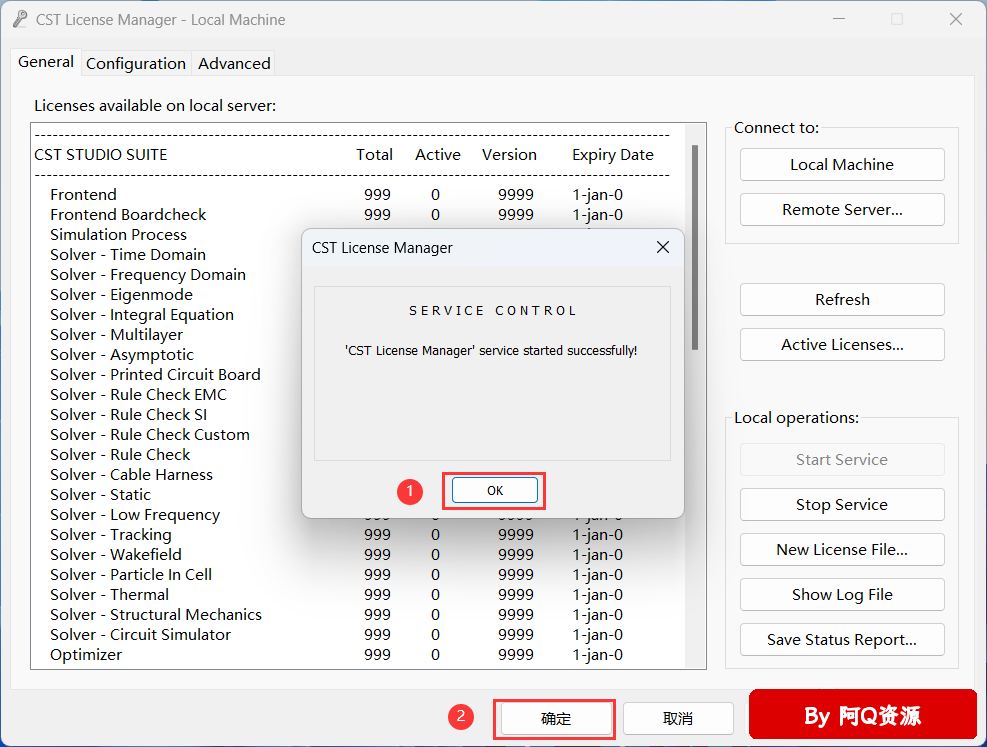Screen dimensions: 987x747
Task: Click the "Solver - Particle In Cell" entry
Action: tap(131, 575)
